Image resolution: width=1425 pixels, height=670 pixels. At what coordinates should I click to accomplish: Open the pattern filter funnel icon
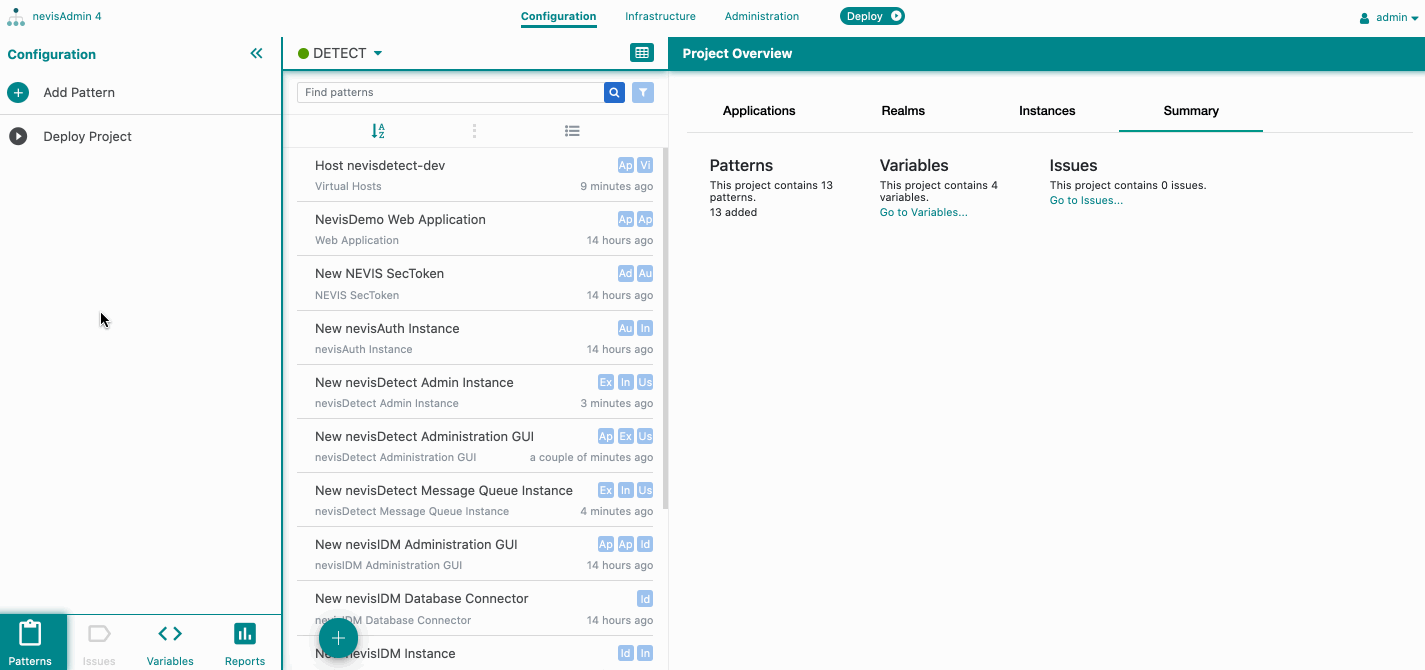click(x=643, y=92)
